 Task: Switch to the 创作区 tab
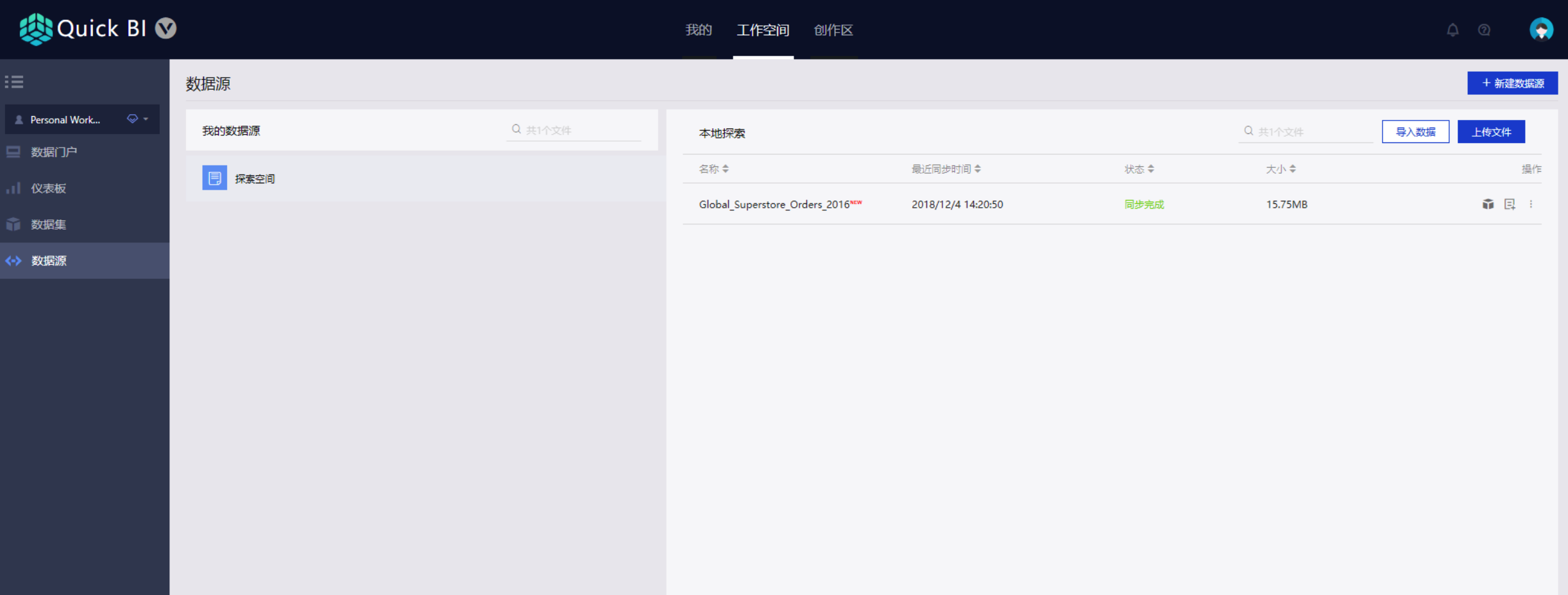[x=833, y=30]
